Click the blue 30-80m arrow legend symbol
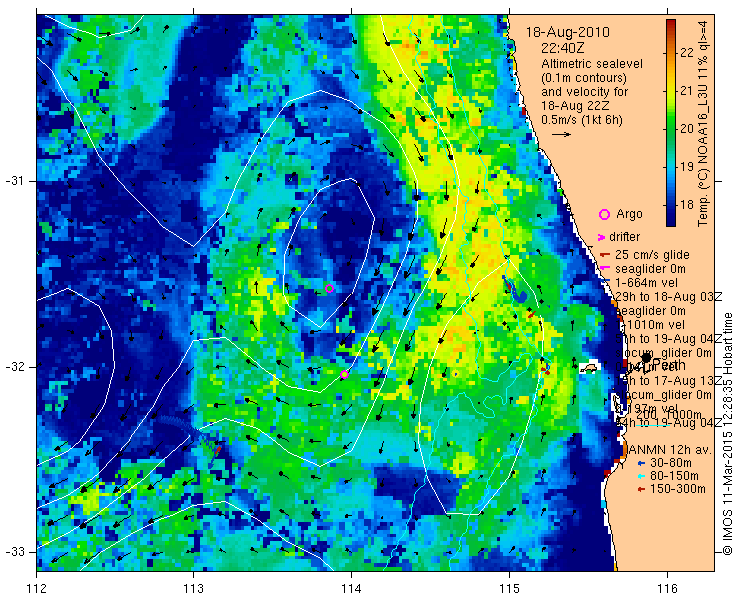 tap(641, 464)
